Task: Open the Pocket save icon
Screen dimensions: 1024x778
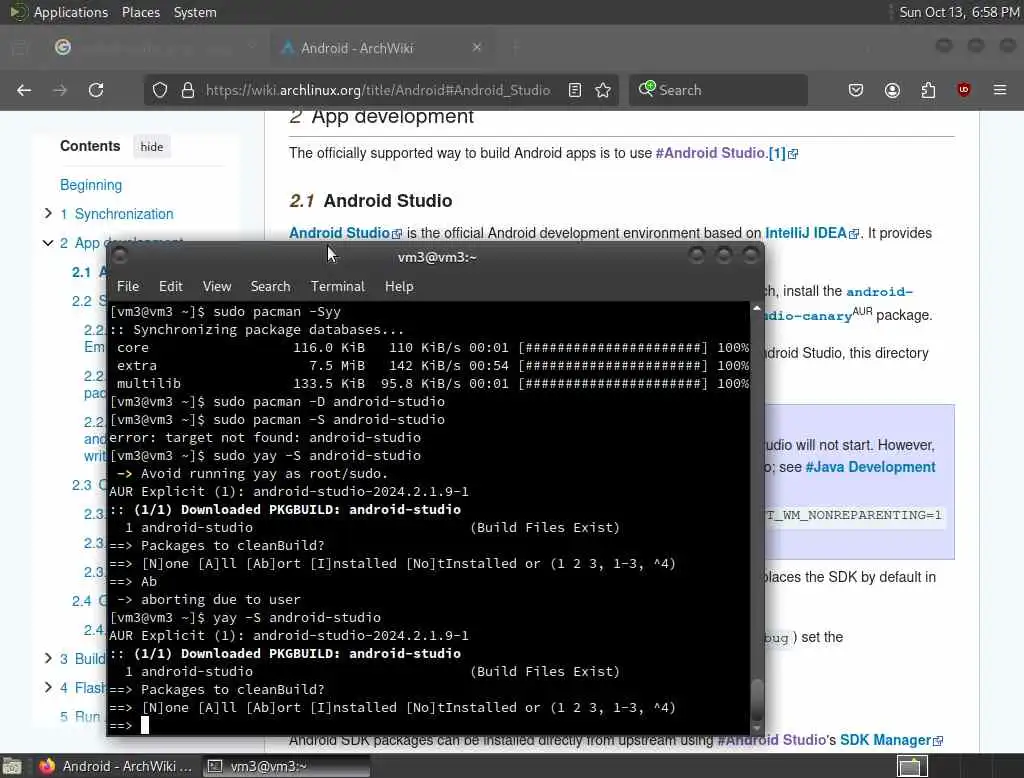Action: 856,90
